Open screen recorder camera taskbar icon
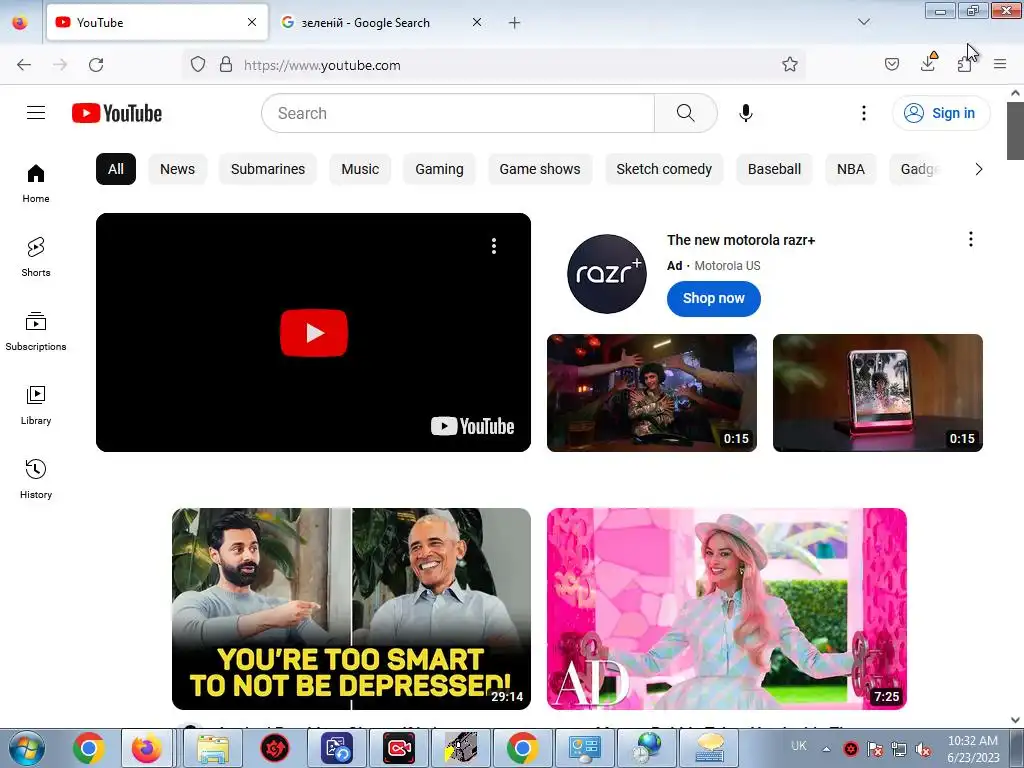This screenshot has height=768, width=1024. coord(399,748)
